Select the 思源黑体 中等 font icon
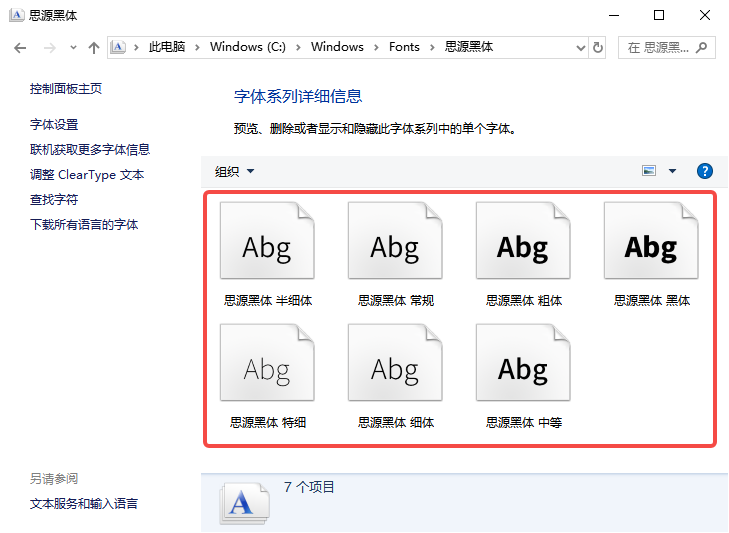729x533 pixels. pos(523,363)
